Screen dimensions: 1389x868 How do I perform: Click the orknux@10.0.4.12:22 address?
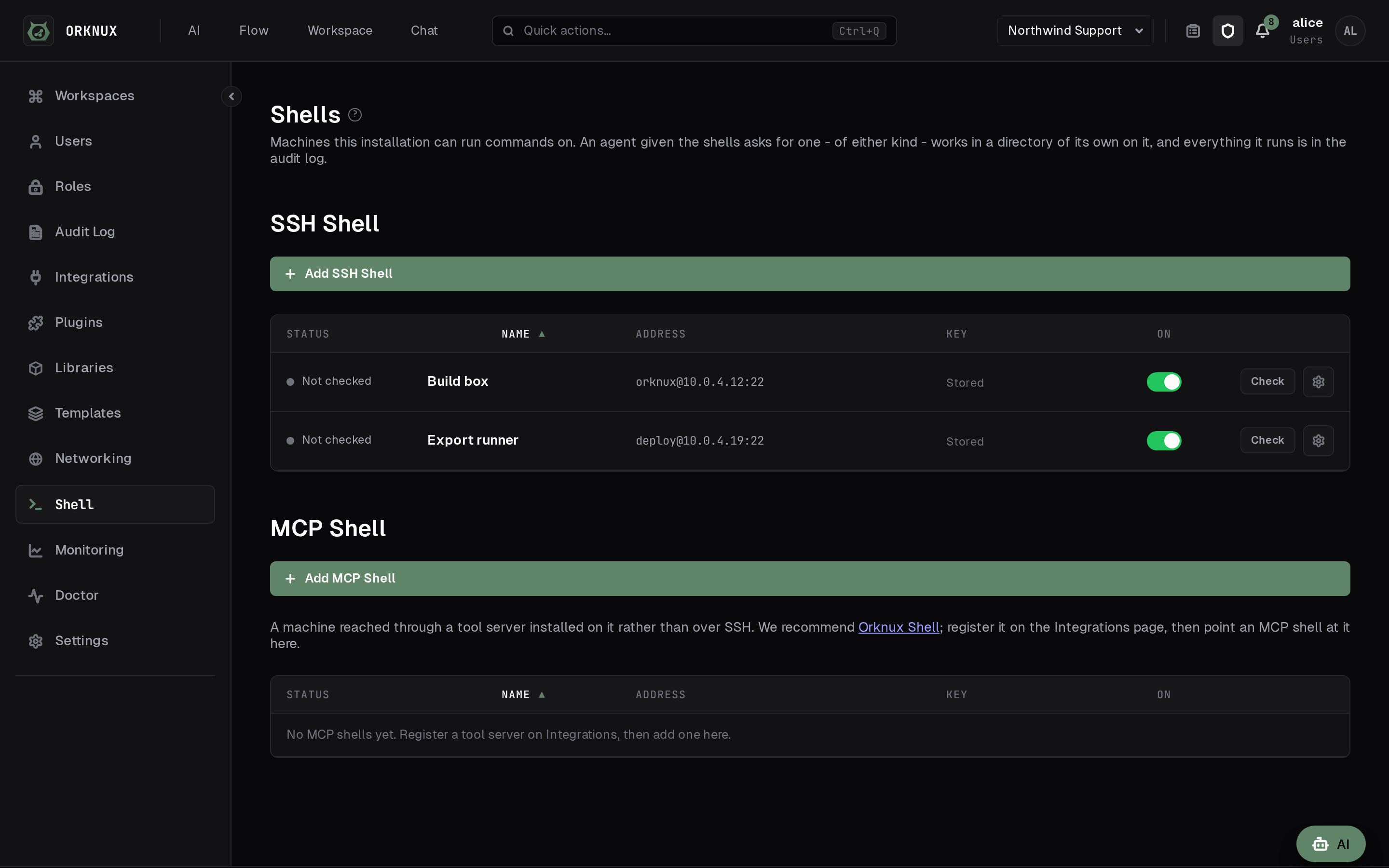[700, 382]
